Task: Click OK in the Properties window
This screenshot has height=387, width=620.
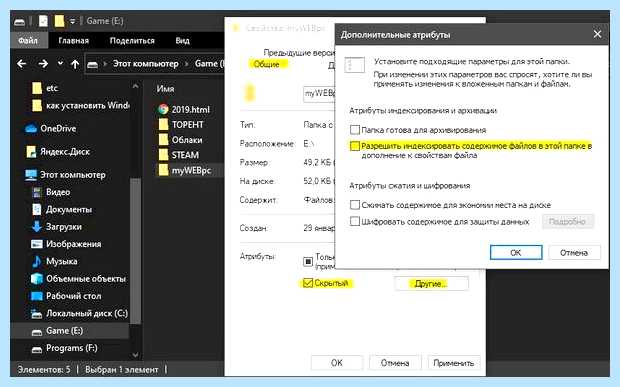Action: tap(336, 363)
